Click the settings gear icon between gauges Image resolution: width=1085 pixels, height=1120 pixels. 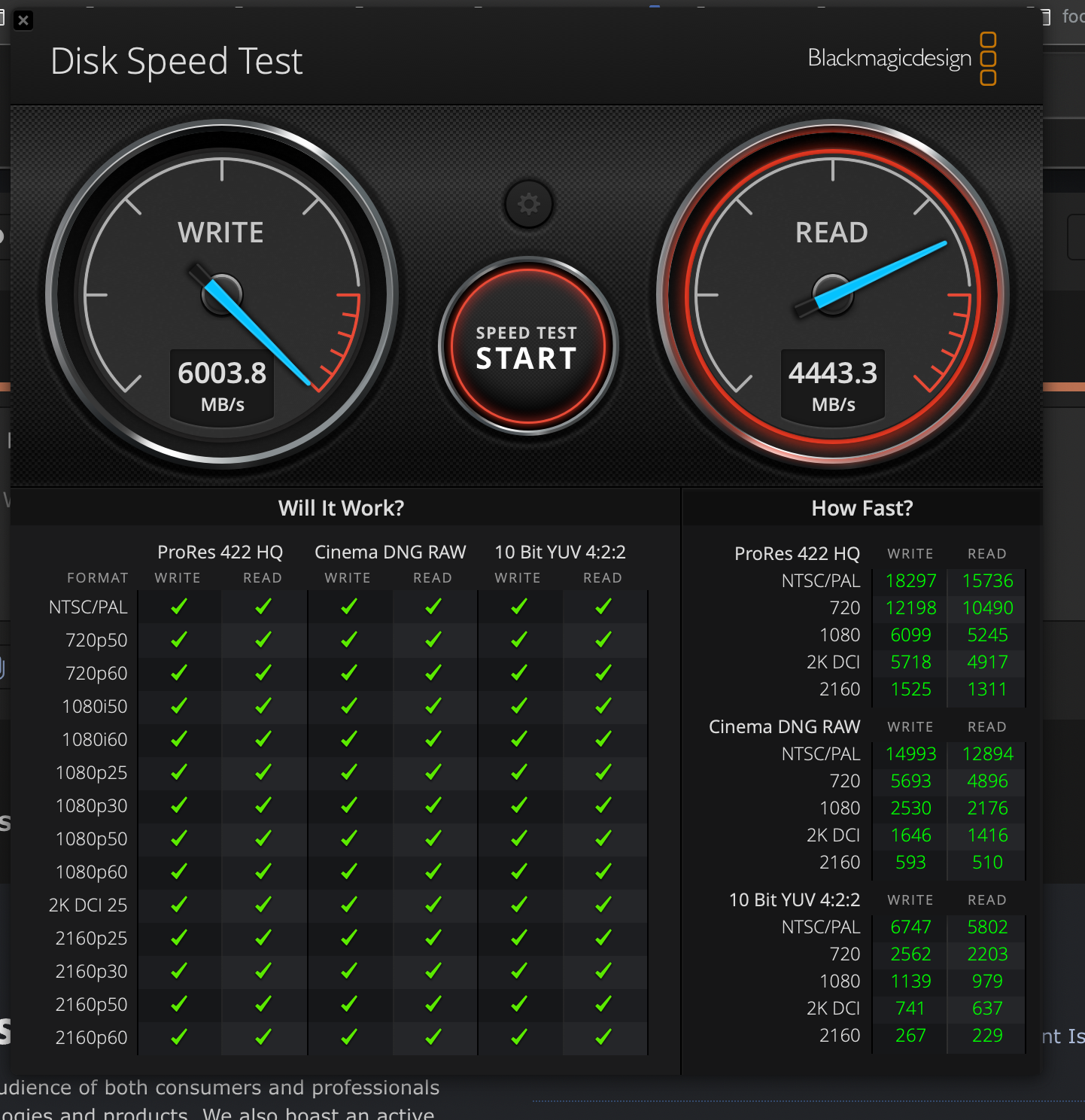click(528, 204)
